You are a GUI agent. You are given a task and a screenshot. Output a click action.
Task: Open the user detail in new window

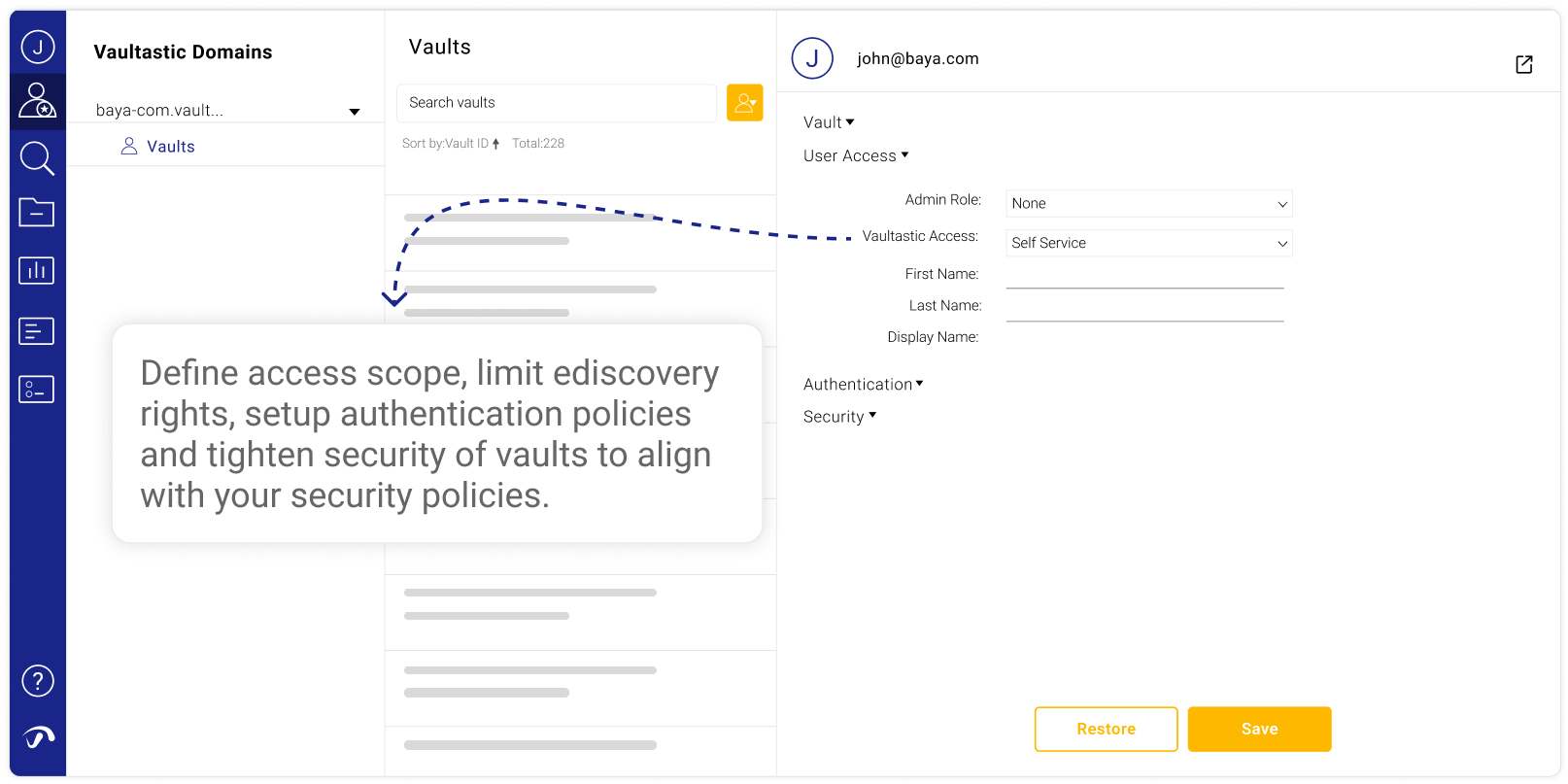tap(1524, 64)
